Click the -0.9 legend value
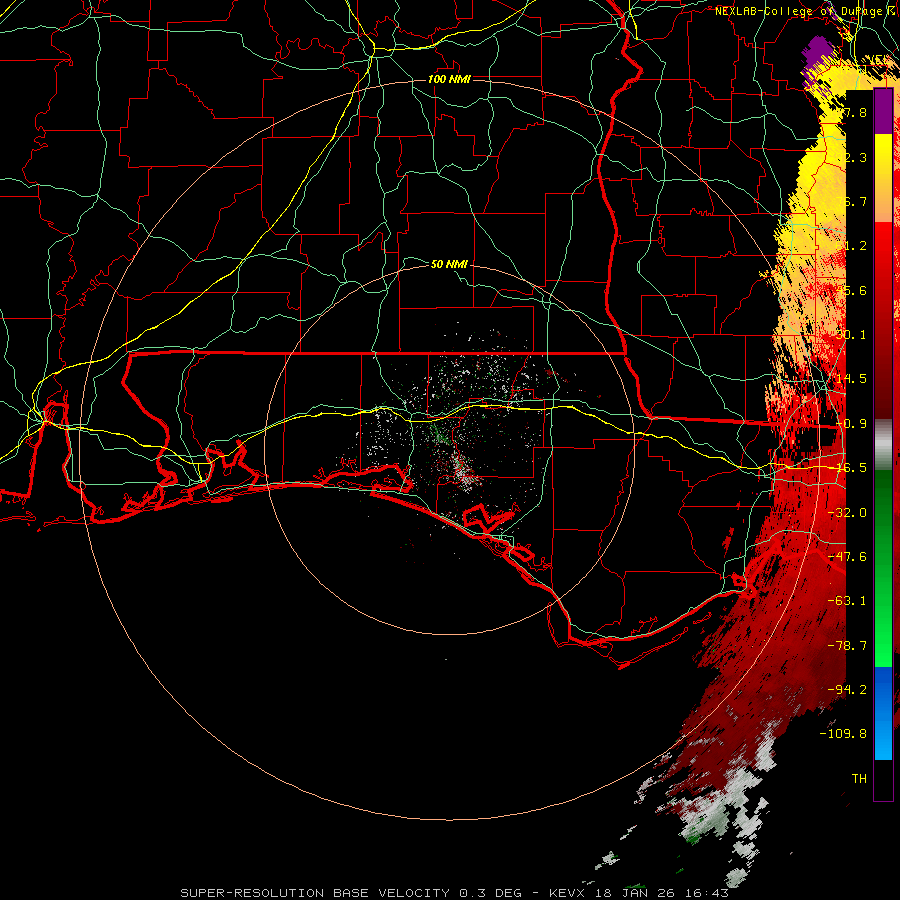900x900 pixels. [x=851, y=424]
